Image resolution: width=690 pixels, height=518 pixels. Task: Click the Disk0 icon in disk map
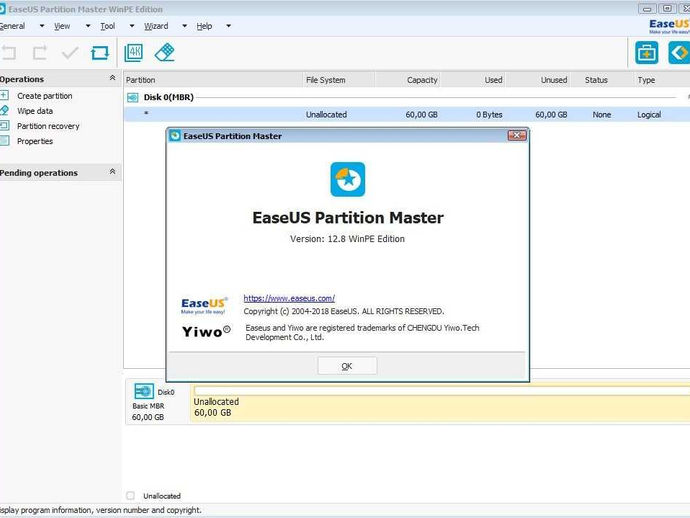coord(143,391)
